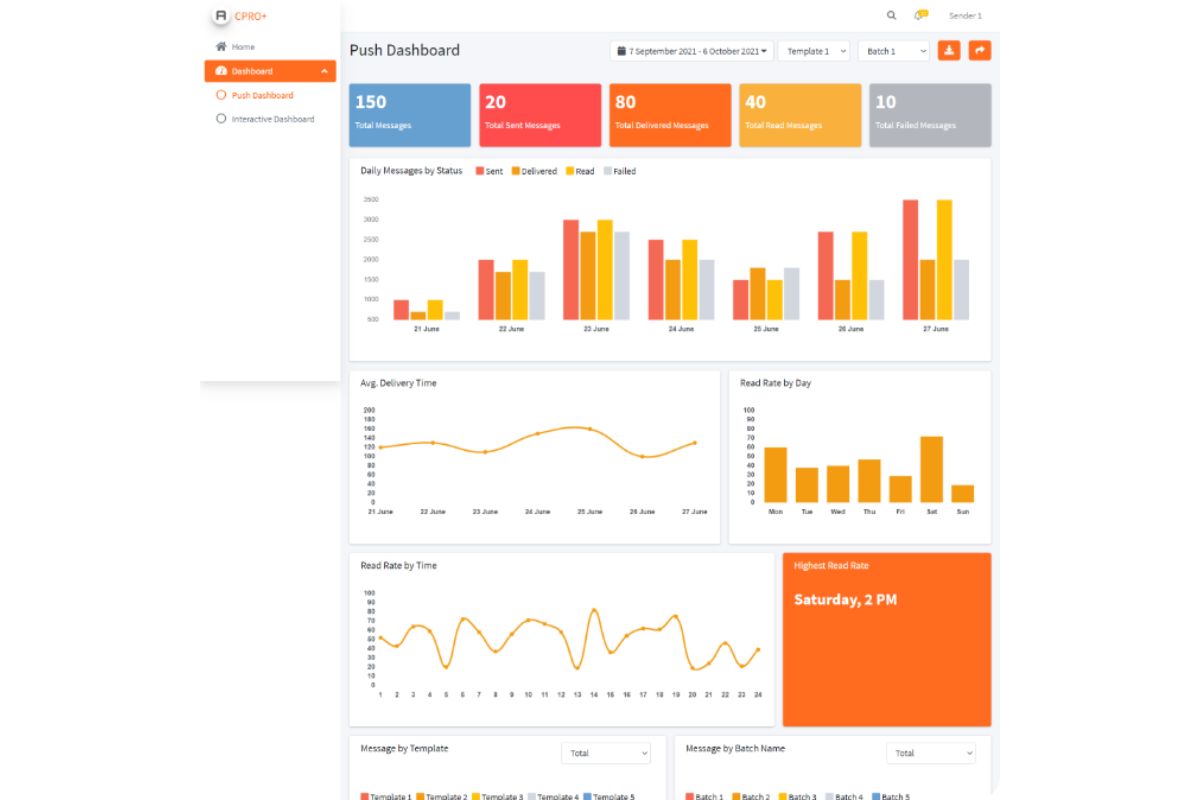Open the Sender 1 account menu
The image size is (1200, 800).
965,16
